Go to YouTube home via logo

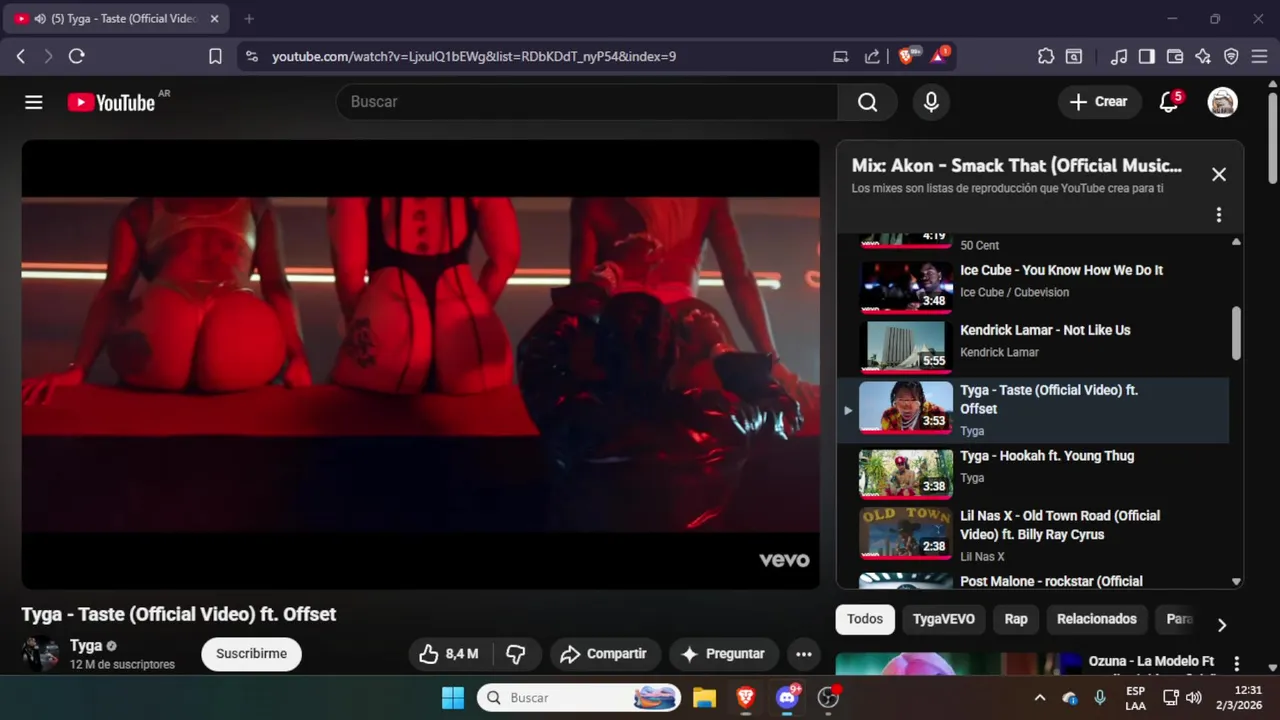click(x=111, y=102)
